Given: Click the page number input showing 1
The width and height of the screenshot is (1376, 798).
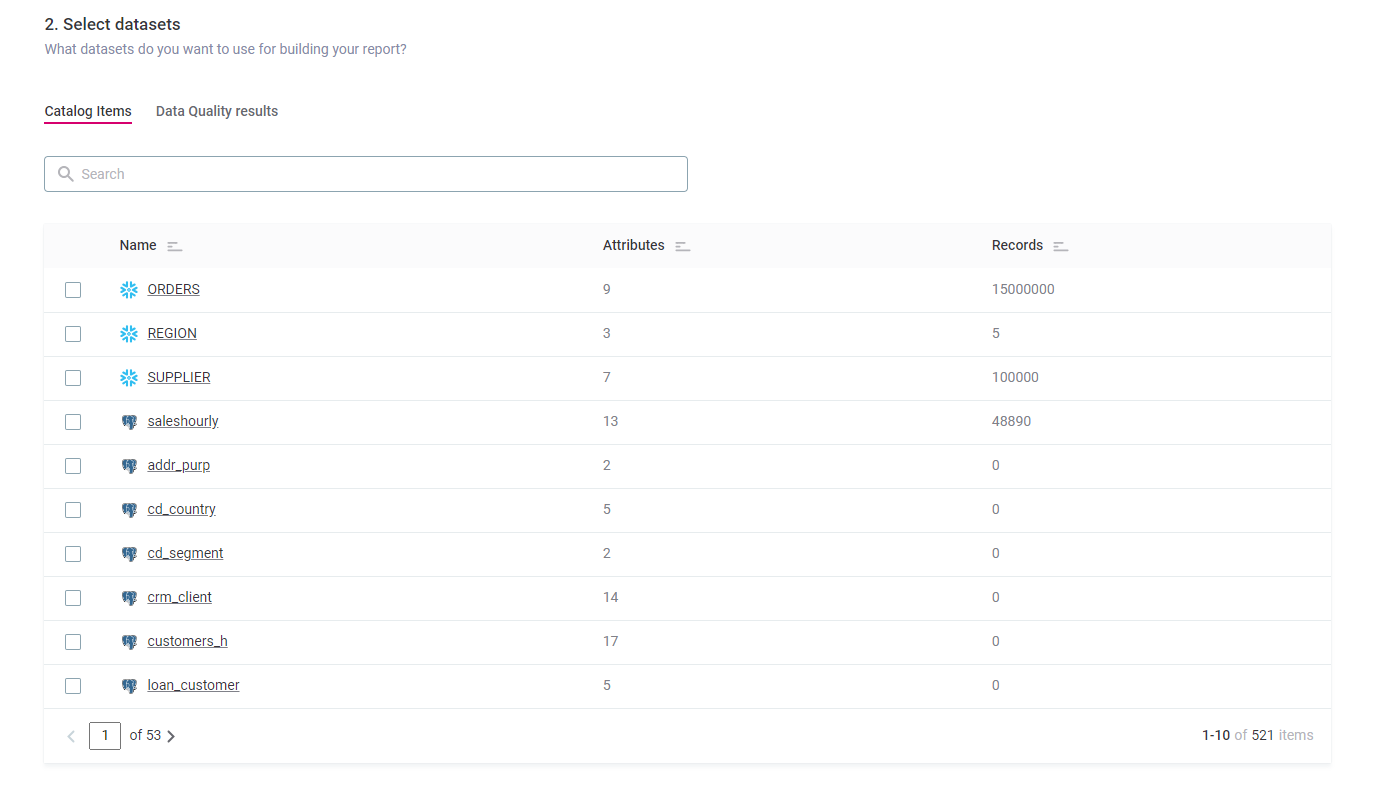Looking at the screenshot, I should [105, 735].
